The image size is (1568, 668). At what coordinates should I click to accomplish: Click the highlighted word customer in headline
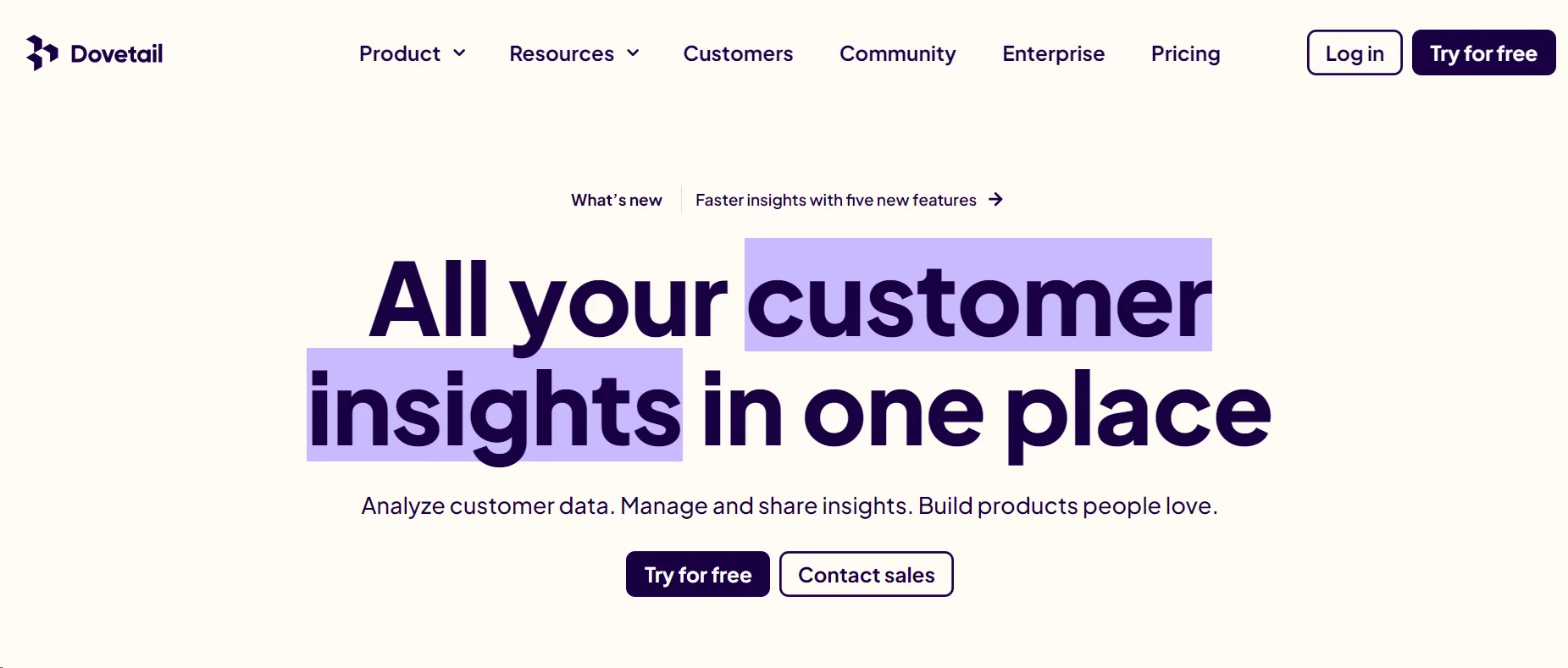977,296
